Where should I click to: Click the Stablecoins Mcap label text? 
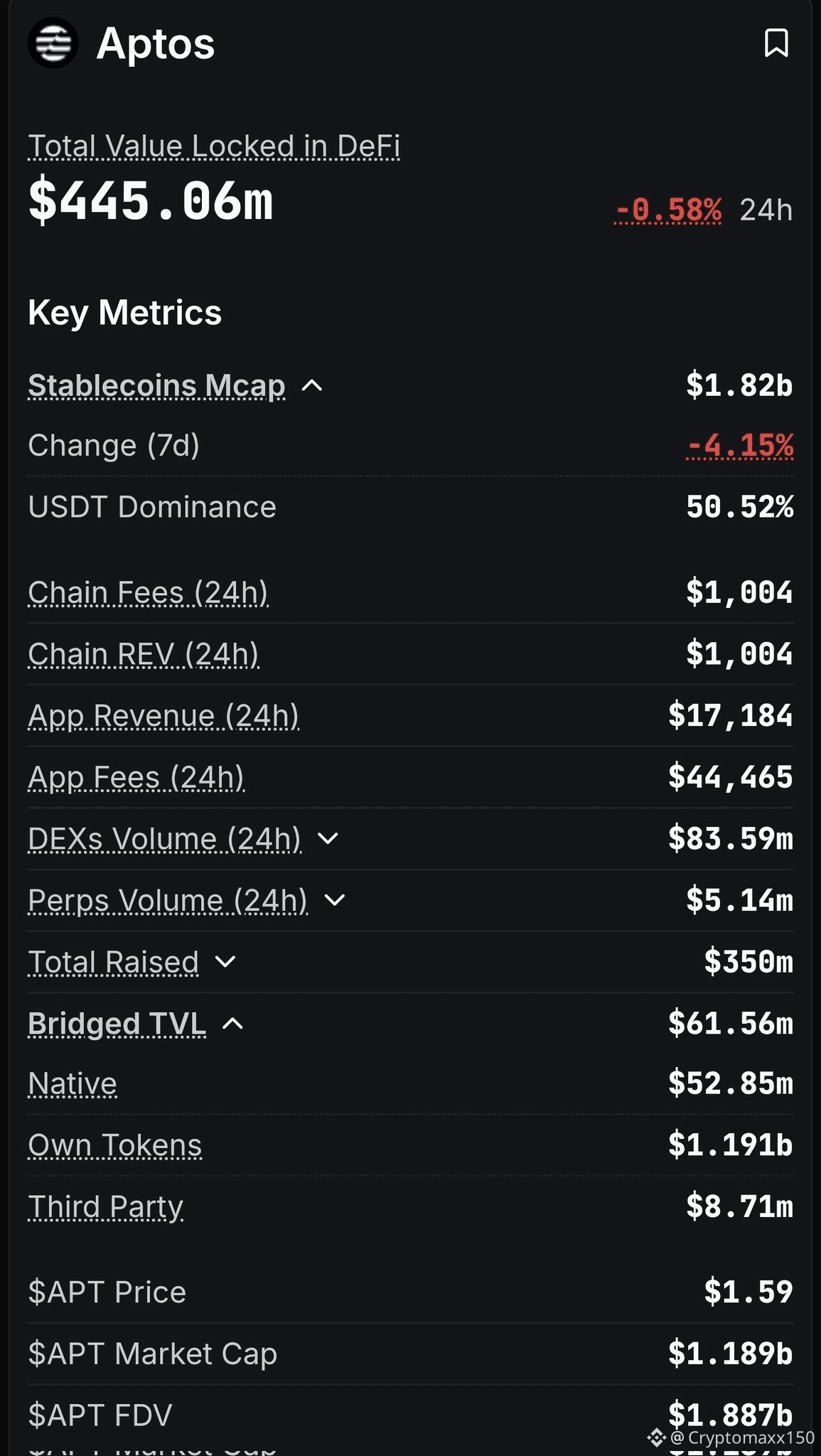pyautogui.click(x=156, y=386)
